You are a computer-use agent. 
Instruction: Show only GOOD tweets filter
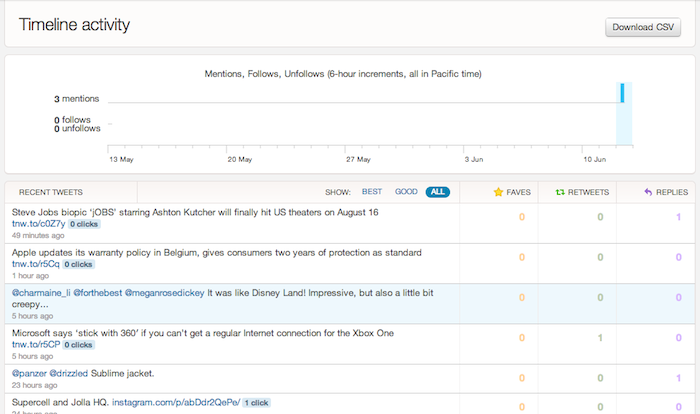[406, 191]
